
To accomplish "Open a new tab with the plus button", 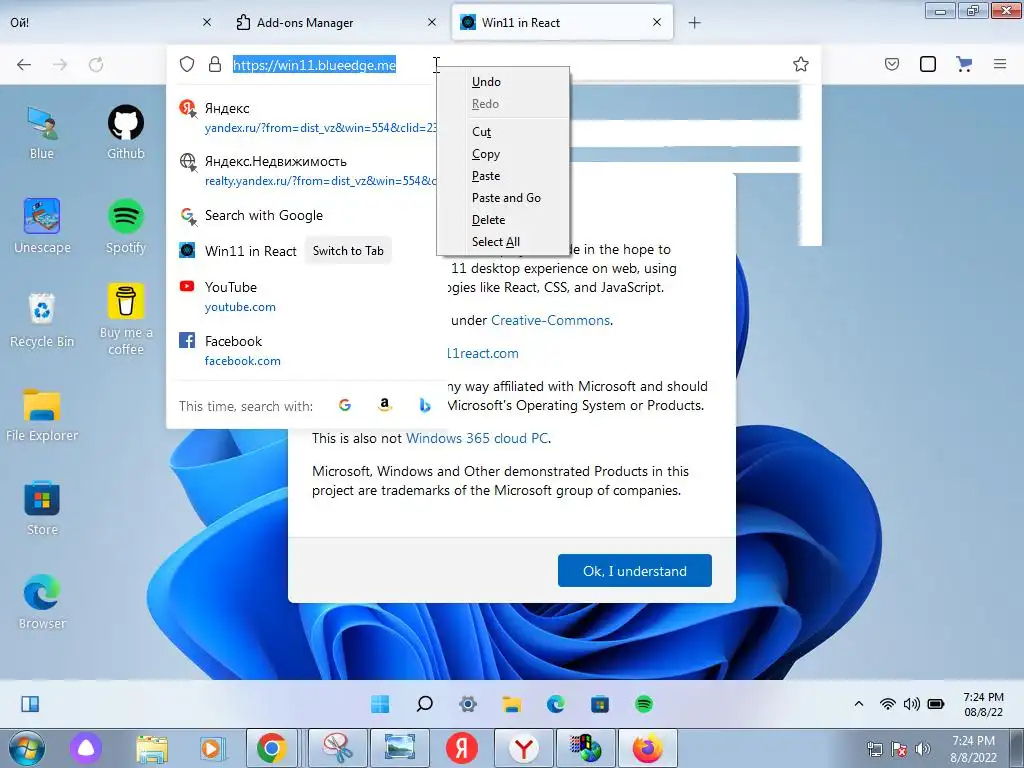I will pos(695,23).
